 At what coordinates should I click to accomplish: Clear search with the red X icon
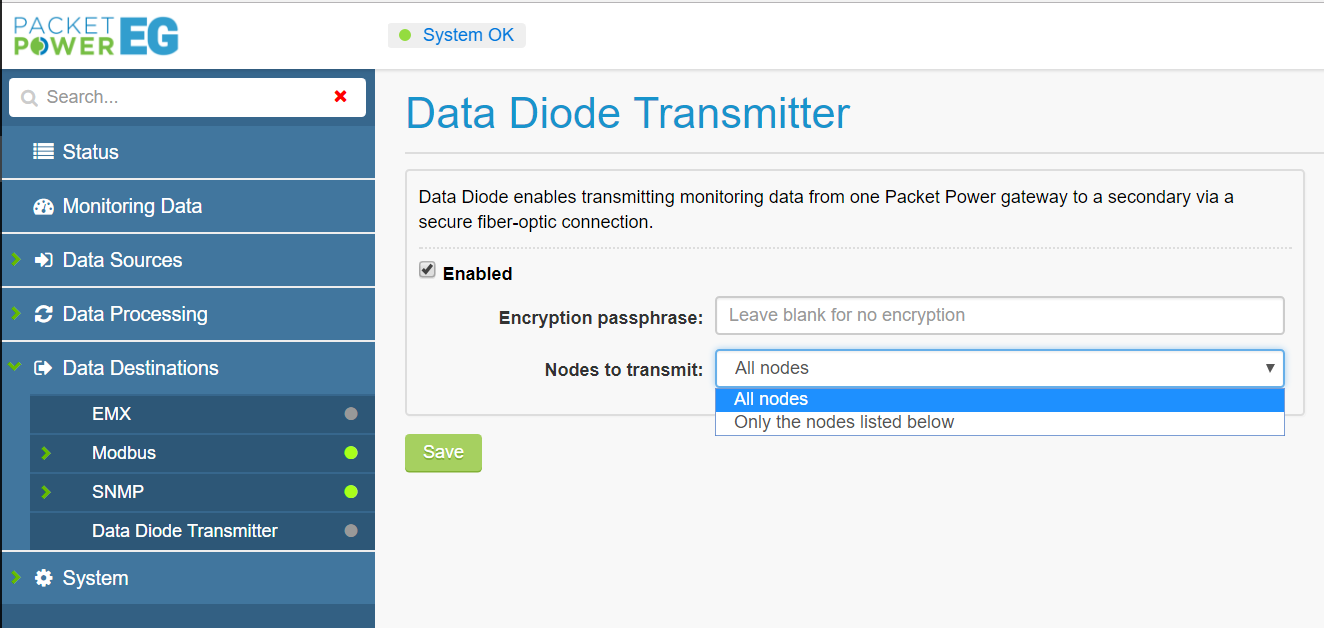341,97
